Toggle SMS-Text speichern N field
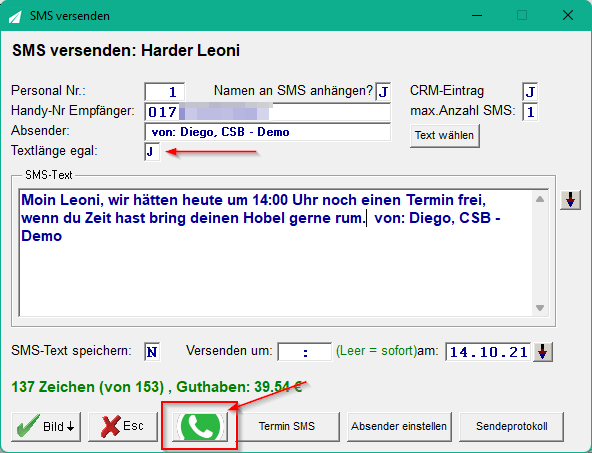The width and height of the screenshot is (592, 453). (152, 352)
